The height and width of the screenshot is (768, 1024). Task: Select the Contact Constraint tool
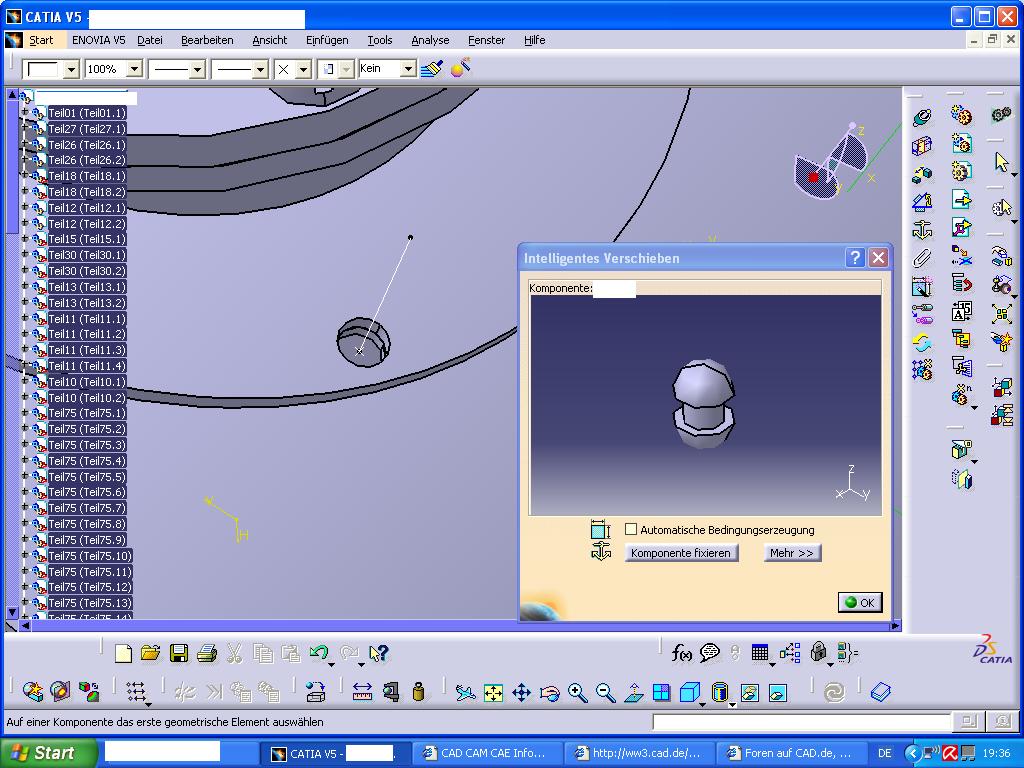(x=922, y=146)
